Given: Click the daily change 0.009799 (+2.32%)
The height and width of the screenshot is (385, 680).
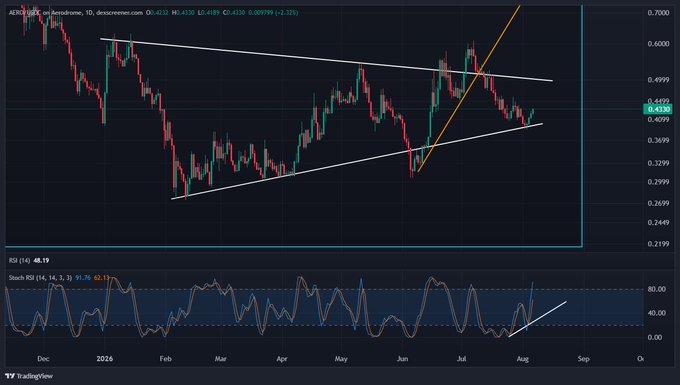Looking at the screenshot, I should coord(273,13).
